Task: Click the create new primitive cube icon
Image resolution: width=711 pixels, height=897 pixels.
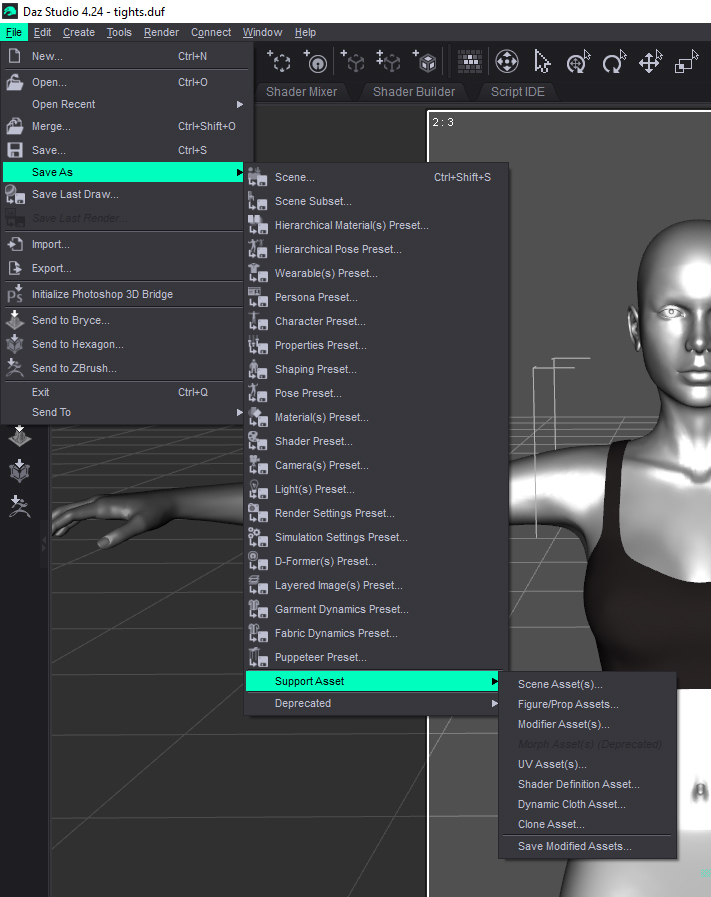Action: tap(427, 63)
